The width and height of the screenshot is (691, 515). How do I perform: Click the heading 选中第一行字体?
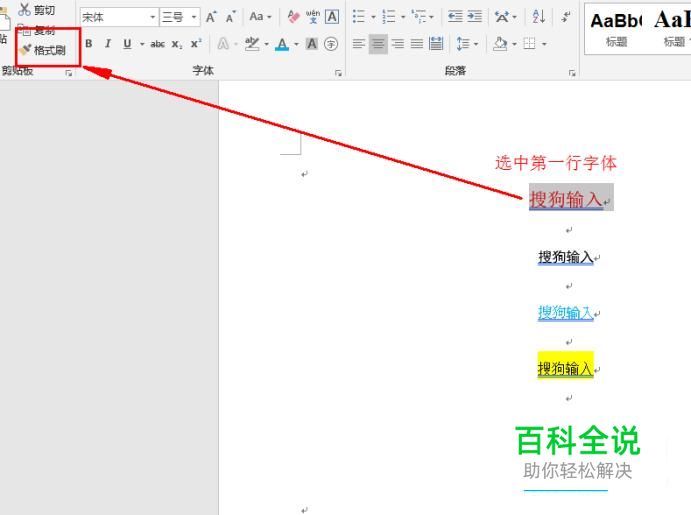pos(556,163)
